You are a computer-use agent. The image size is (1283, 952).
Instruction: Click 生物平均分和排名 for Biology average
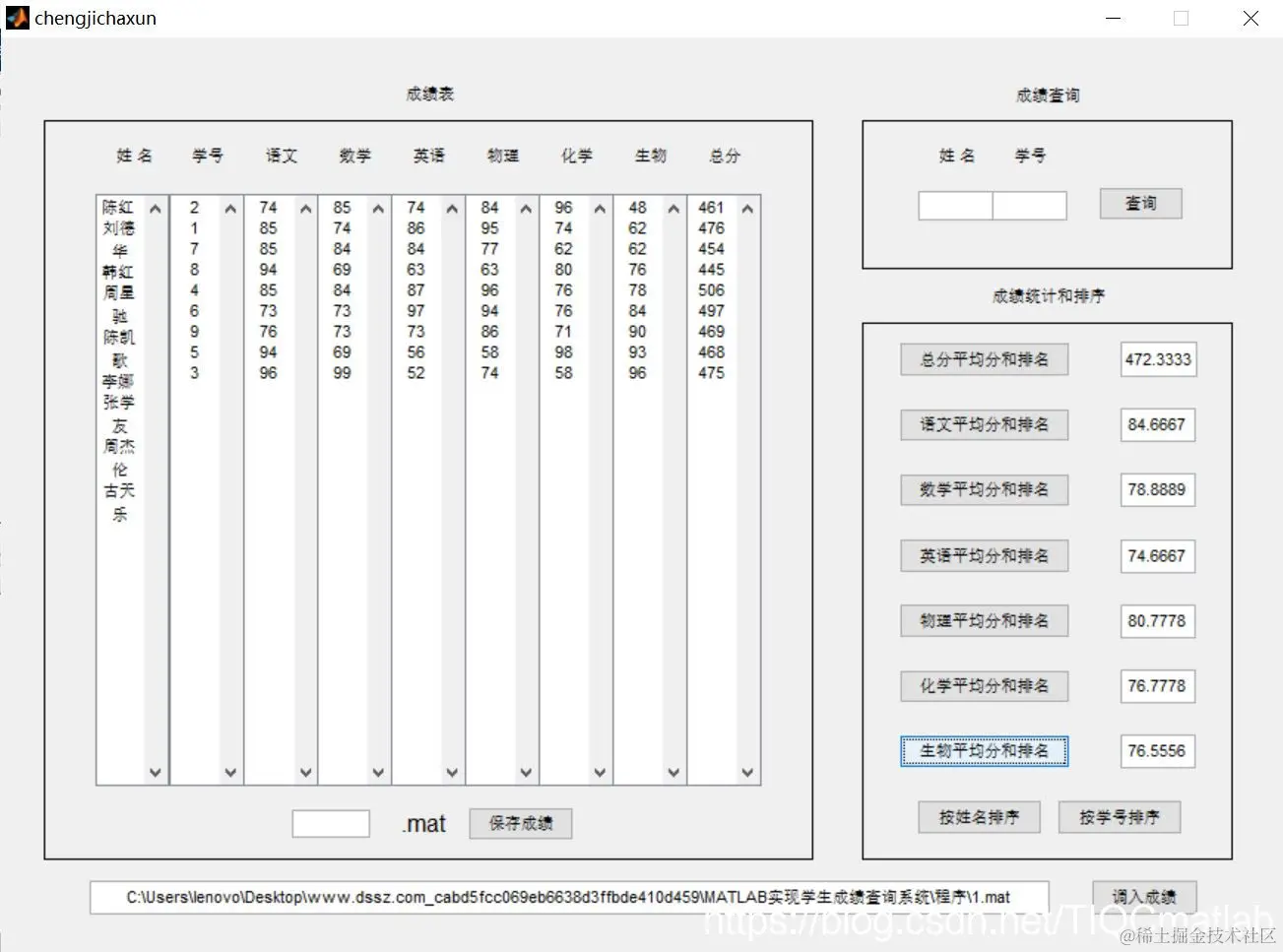[984, 751]
